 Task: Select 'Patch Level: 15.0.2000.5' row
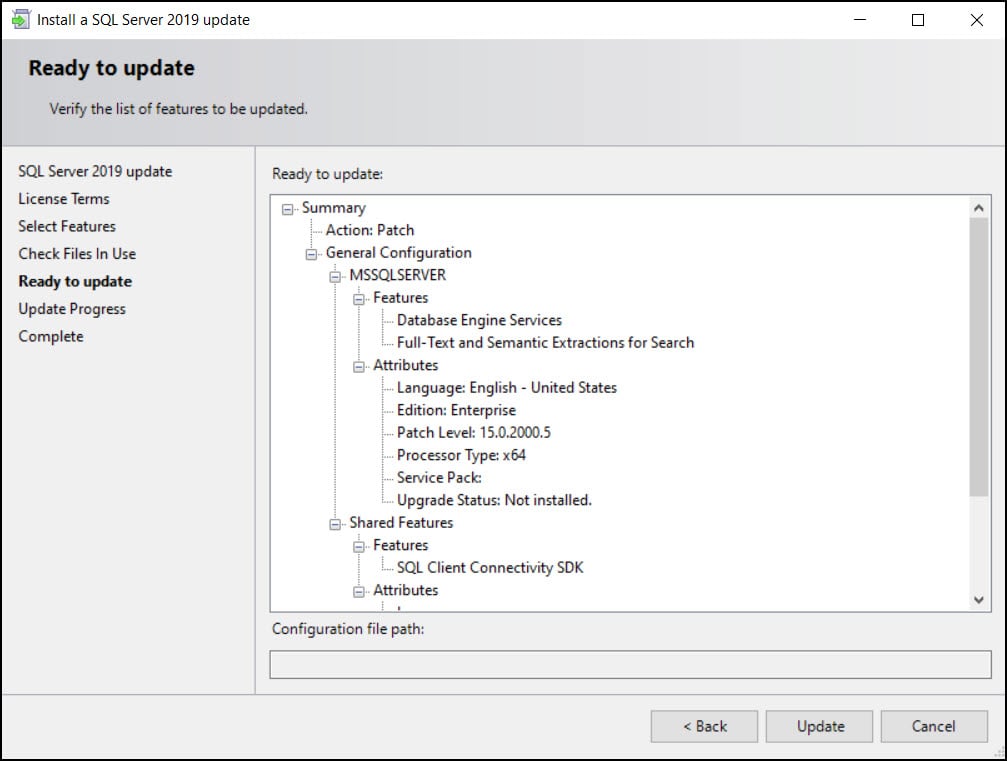tap(473, 433)
